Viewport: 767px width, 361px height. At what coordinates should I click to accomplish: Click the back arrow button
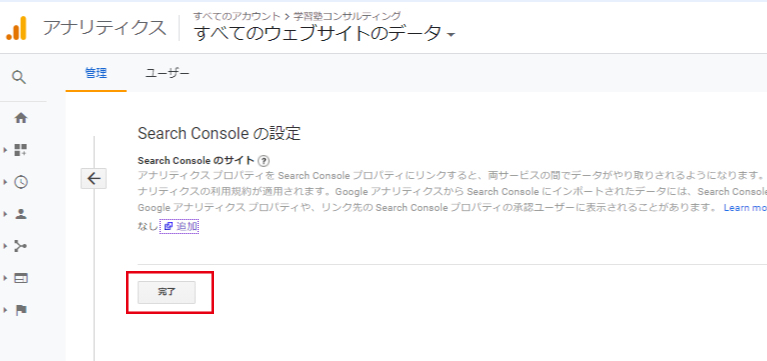point(93,179)
